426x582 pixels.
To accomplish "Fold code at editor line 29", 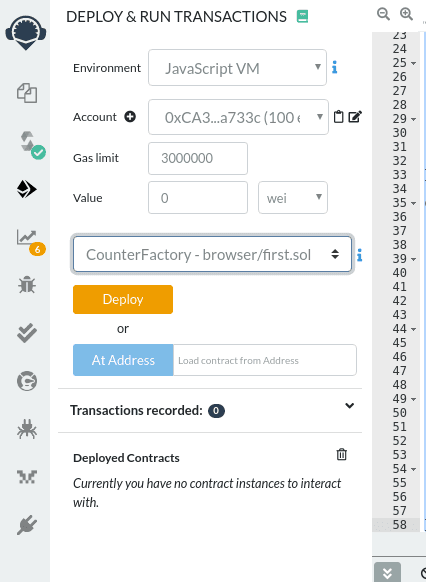I will pyautogui.click(x=413, y=120).
